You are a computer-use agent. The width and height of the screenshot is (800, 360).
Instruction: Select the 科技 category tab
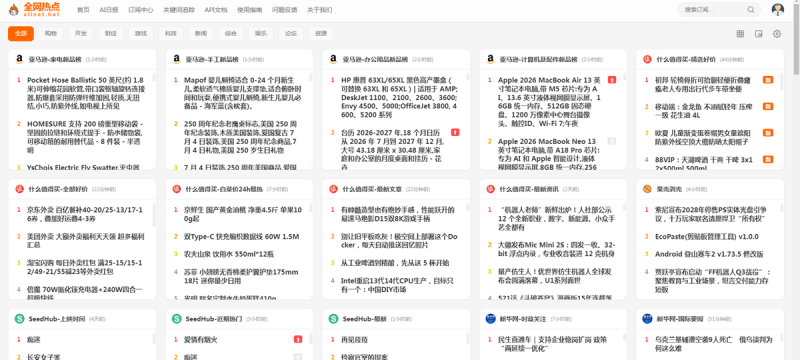(x=170, y=34)
